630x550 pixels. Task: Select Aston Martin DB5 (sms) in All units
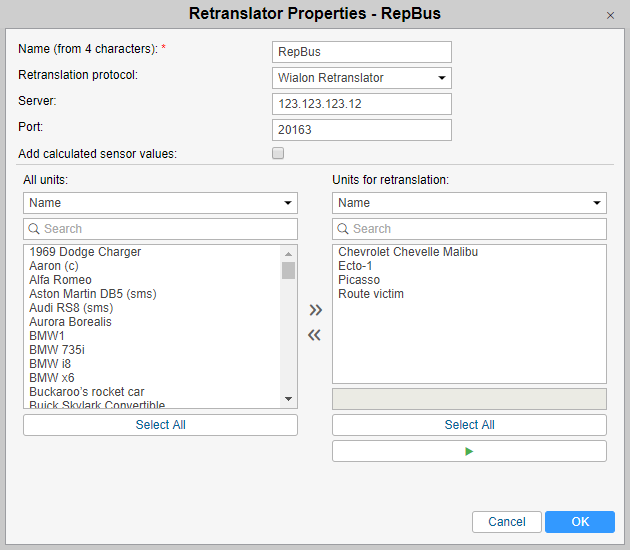pos(93,294)
